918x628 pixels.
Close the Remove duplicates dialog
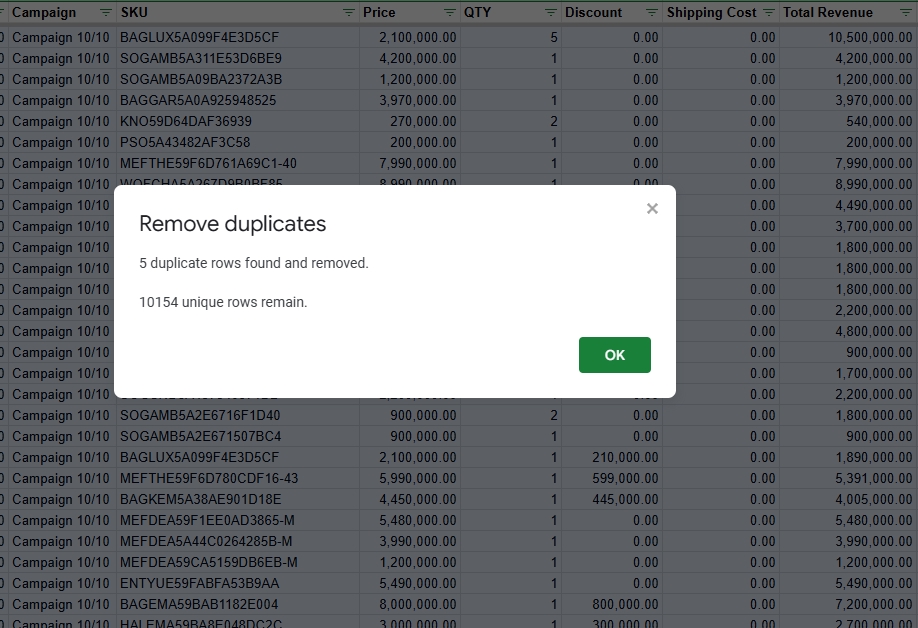pyautogui.click(x=652, y=208)
